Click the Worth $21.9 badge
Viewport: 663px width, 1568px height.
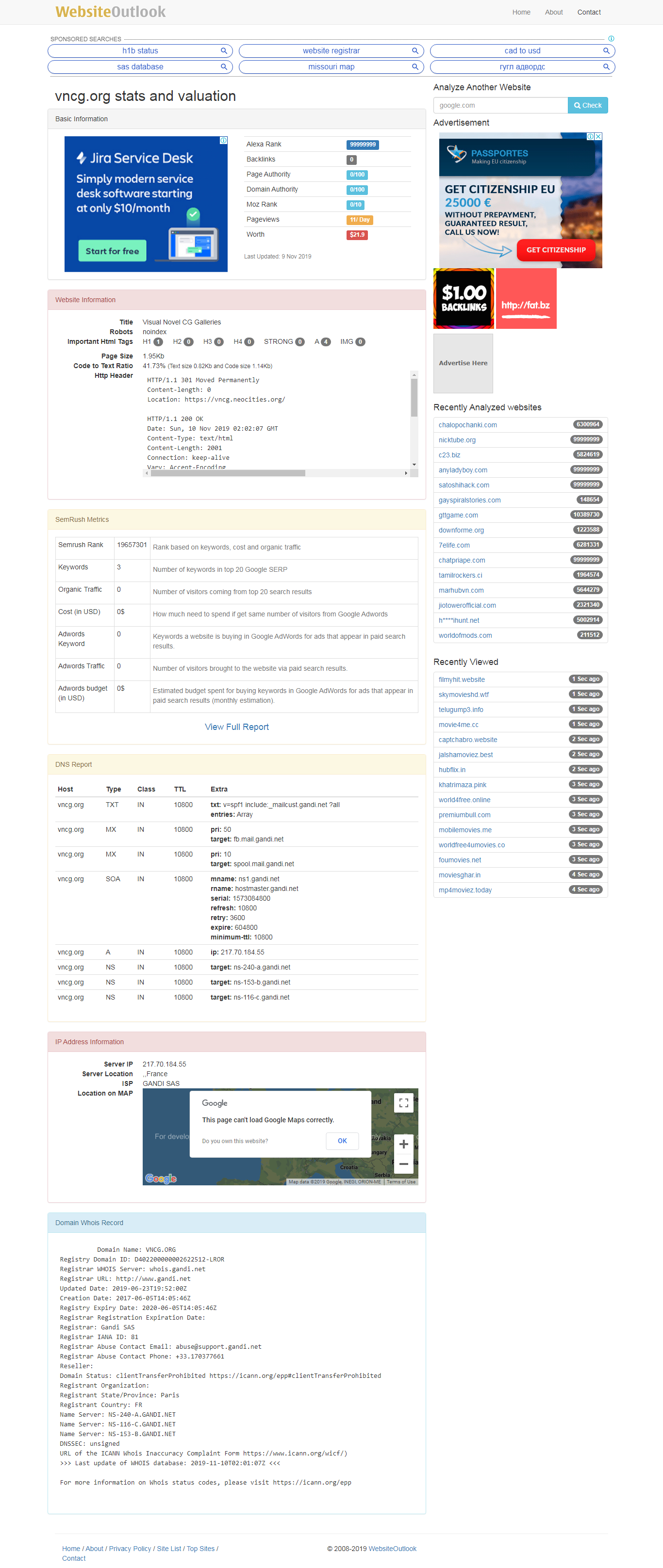(x=357, y=235)
